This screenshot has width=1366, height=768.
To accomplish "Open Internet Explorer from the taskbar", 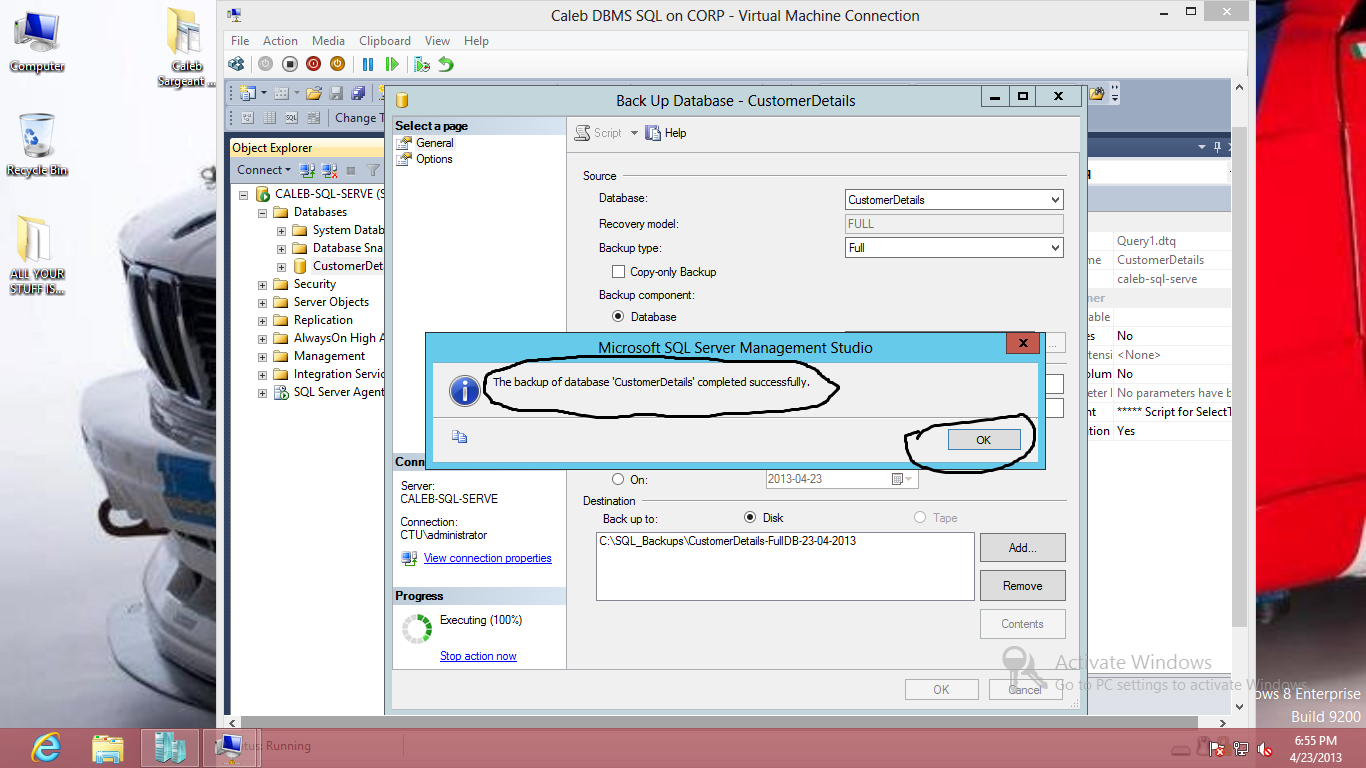I will (x=45, y=747).
